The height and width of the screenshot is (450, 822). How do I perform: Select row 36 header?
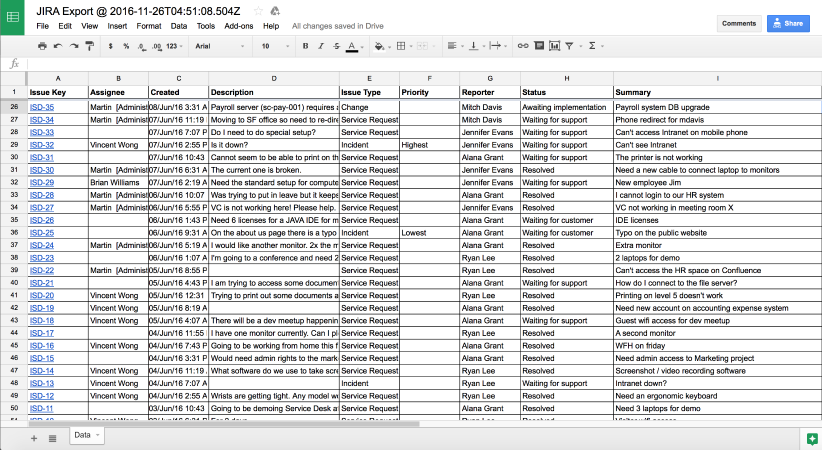14,232
